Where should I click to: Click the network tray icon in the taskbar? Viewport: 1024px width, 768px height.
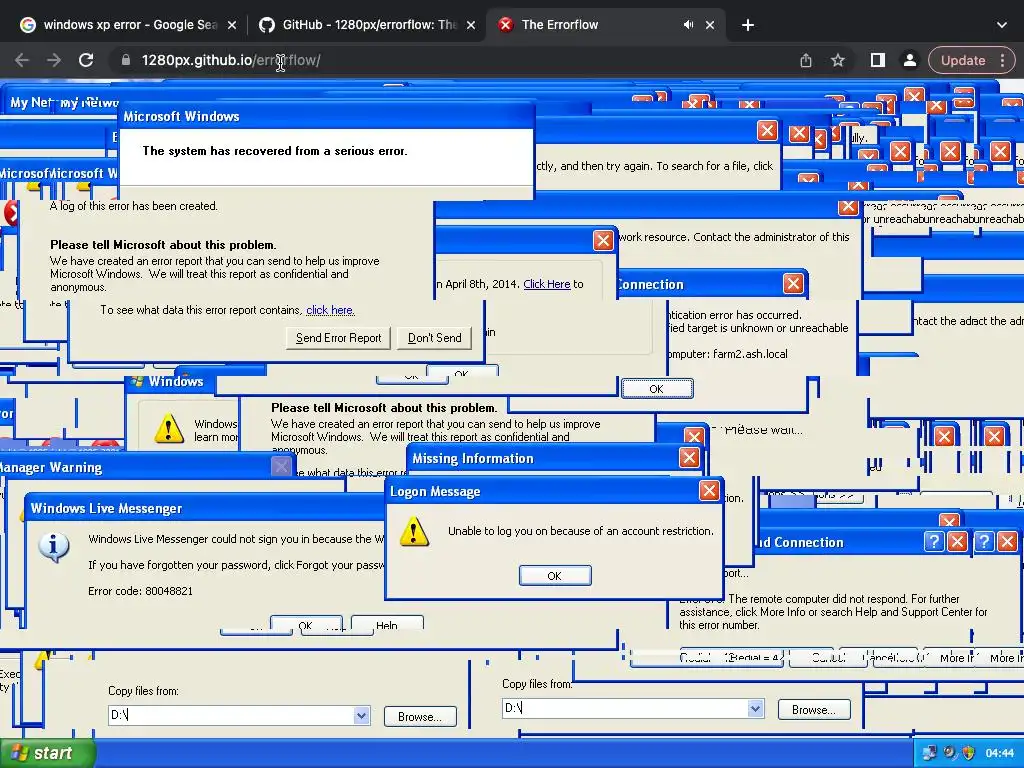coord(930,753)
